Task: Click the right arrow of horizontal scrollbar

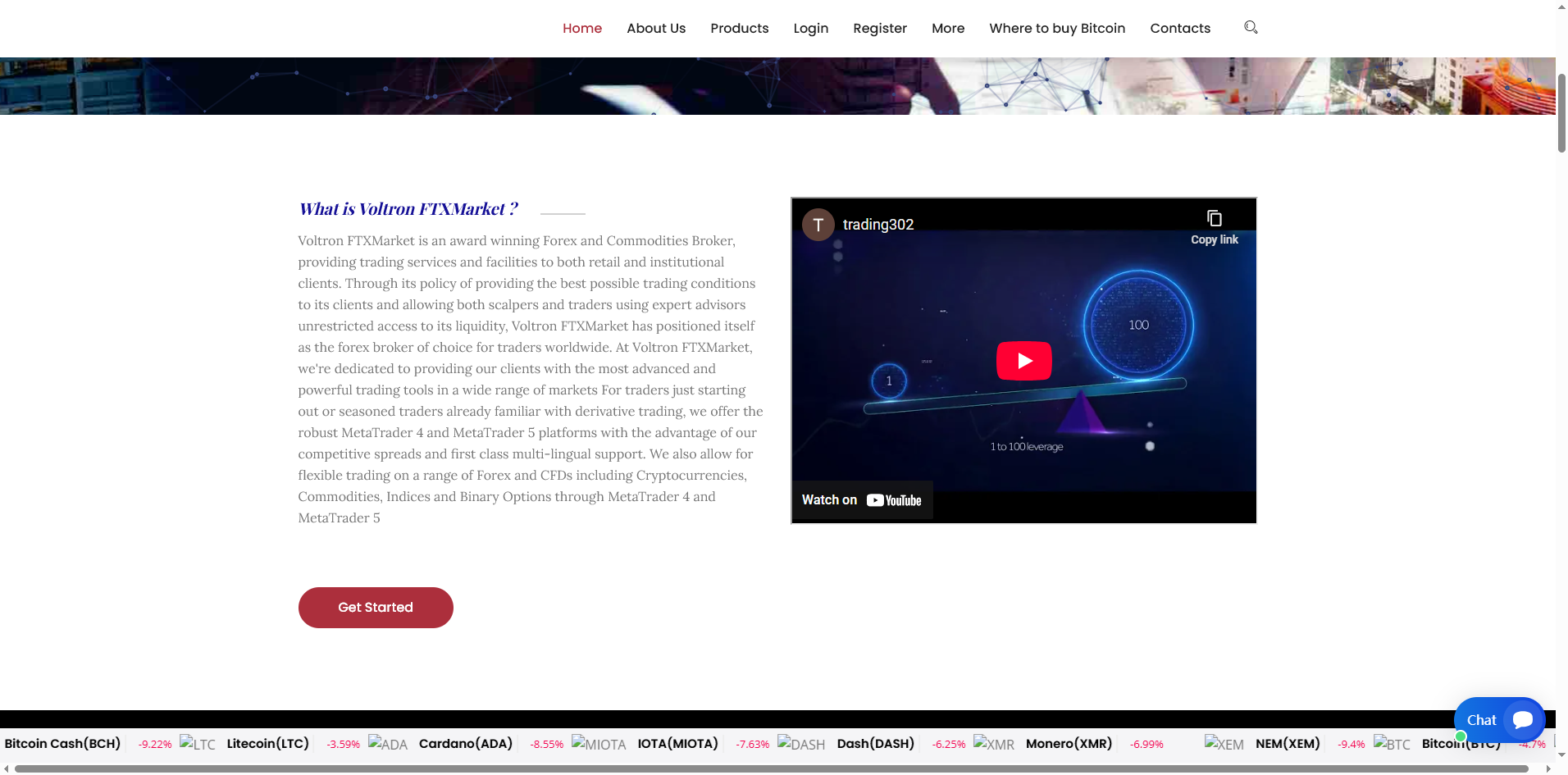Action: pyautogui.click(x=1548, y=769)
